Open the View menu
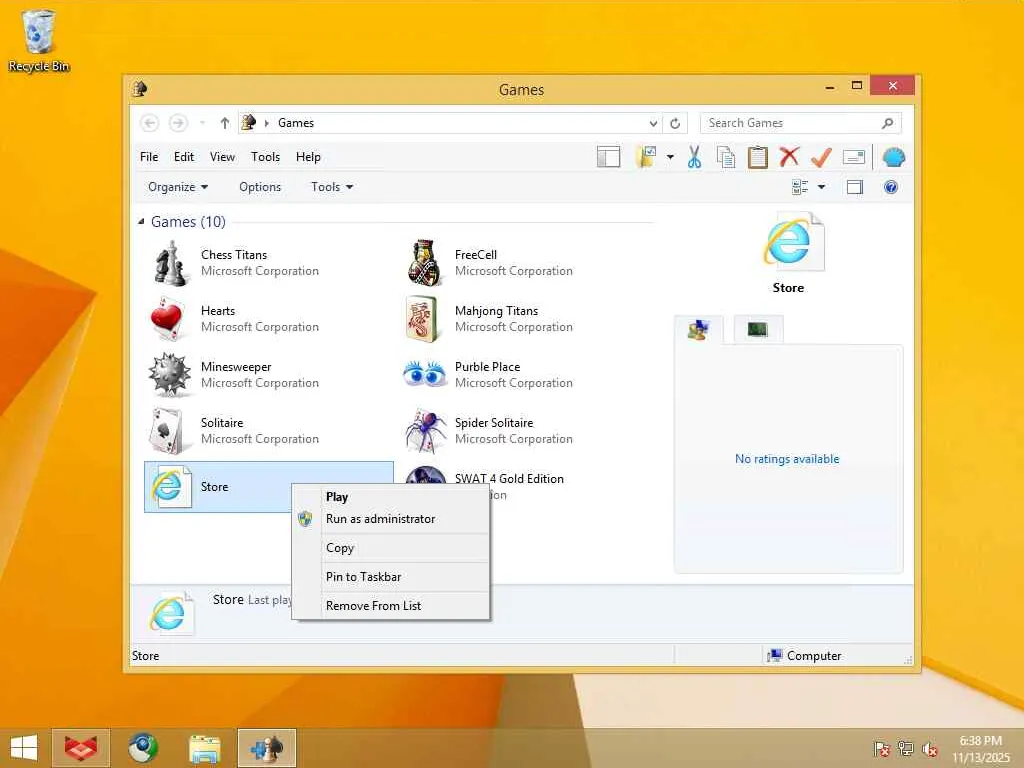1024x768 pixels. coord(222,157)
